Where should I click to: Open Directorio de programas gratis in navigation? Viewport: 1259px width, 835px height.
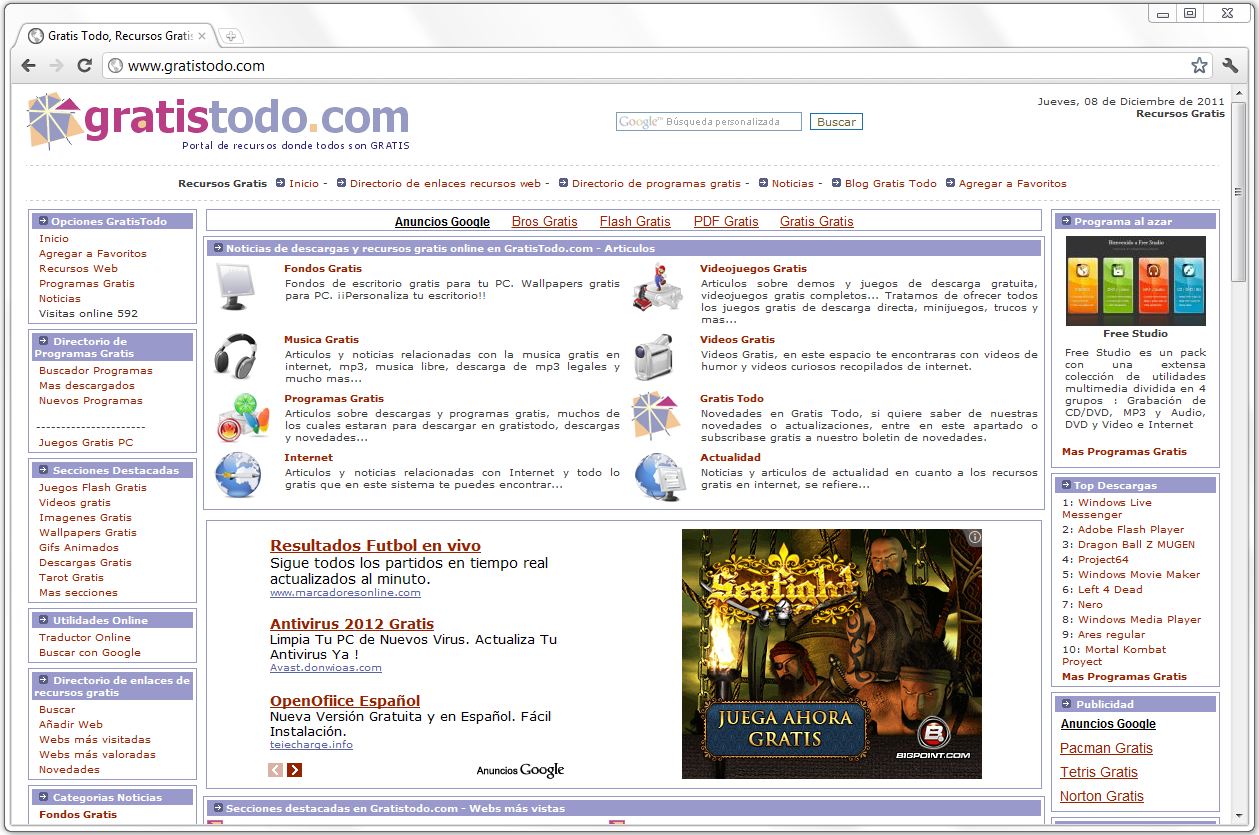click(x=656, y=184)
